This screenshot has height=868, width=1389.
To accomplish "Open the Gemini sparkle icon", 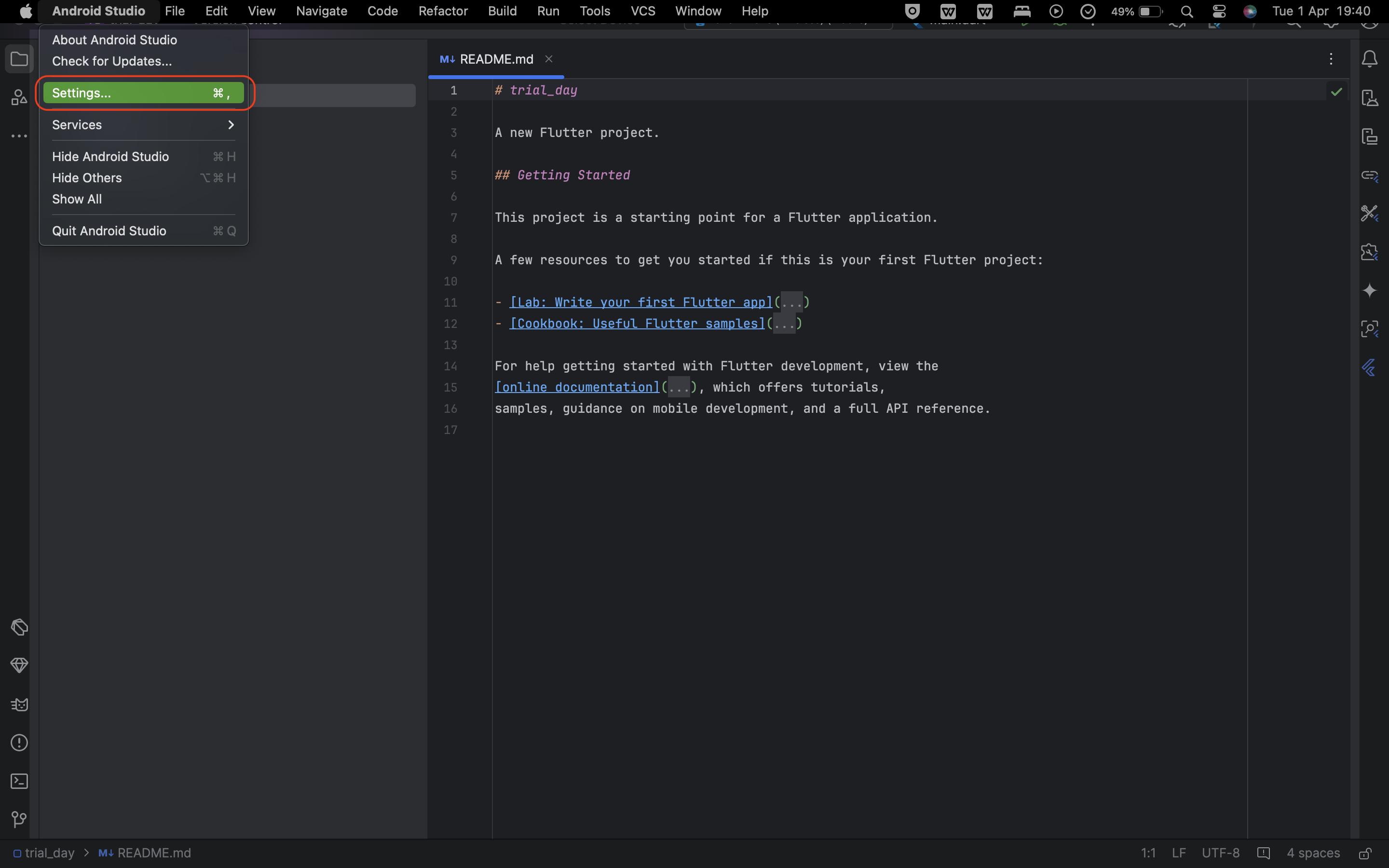I will pyautogui.click(x=1370, y=290).
